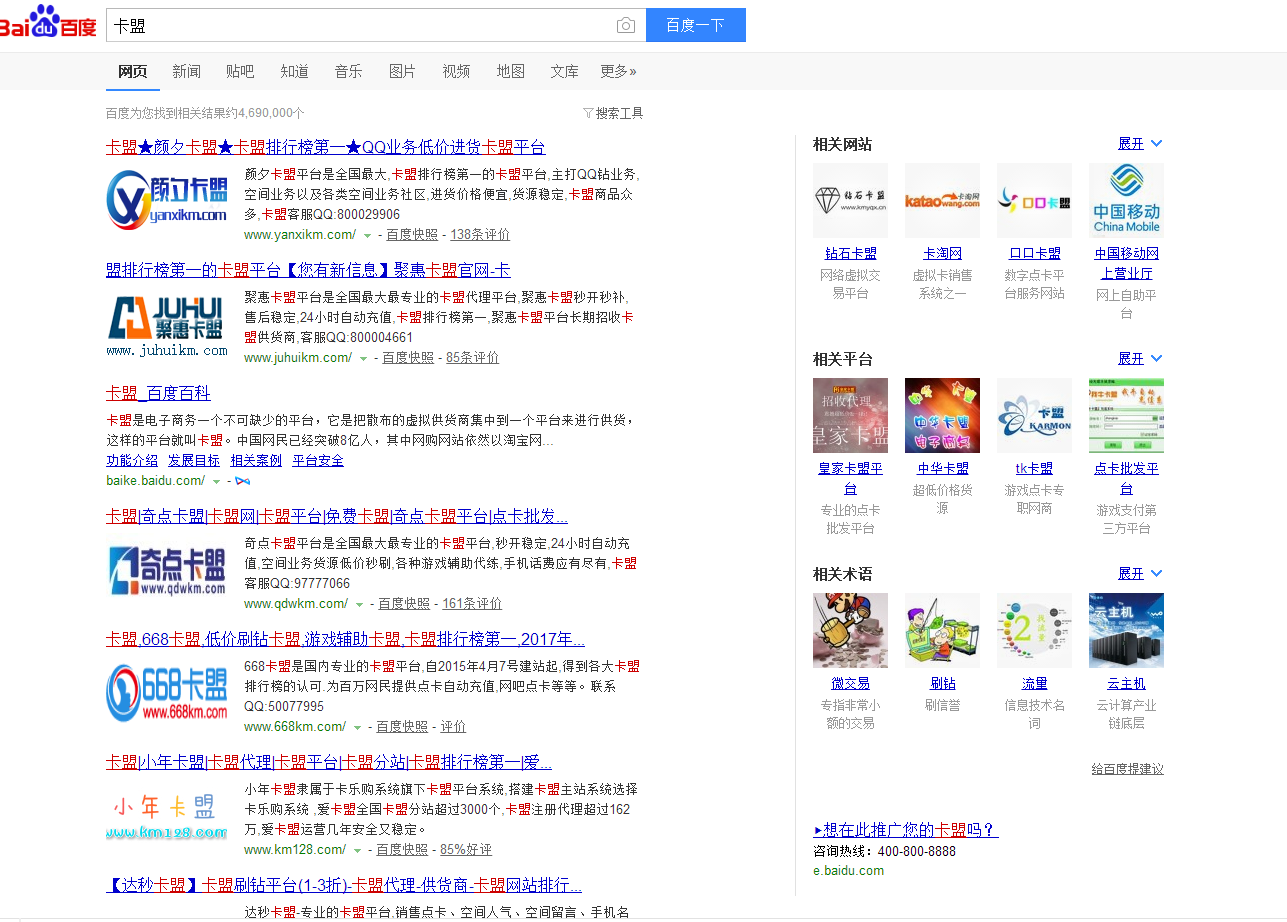
Task: Switch to the 新闻 tab
Action: click(x=187, y=71)
